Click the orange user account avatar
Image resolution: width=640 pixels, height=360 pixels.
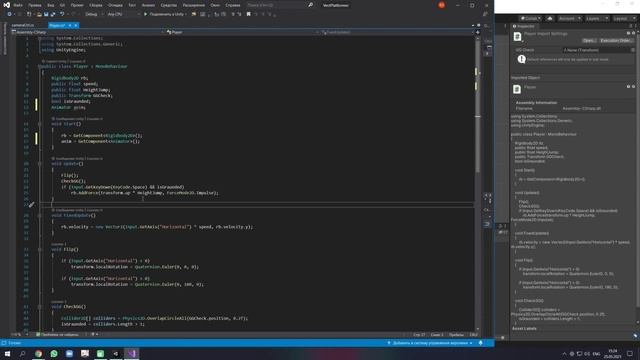441,5
